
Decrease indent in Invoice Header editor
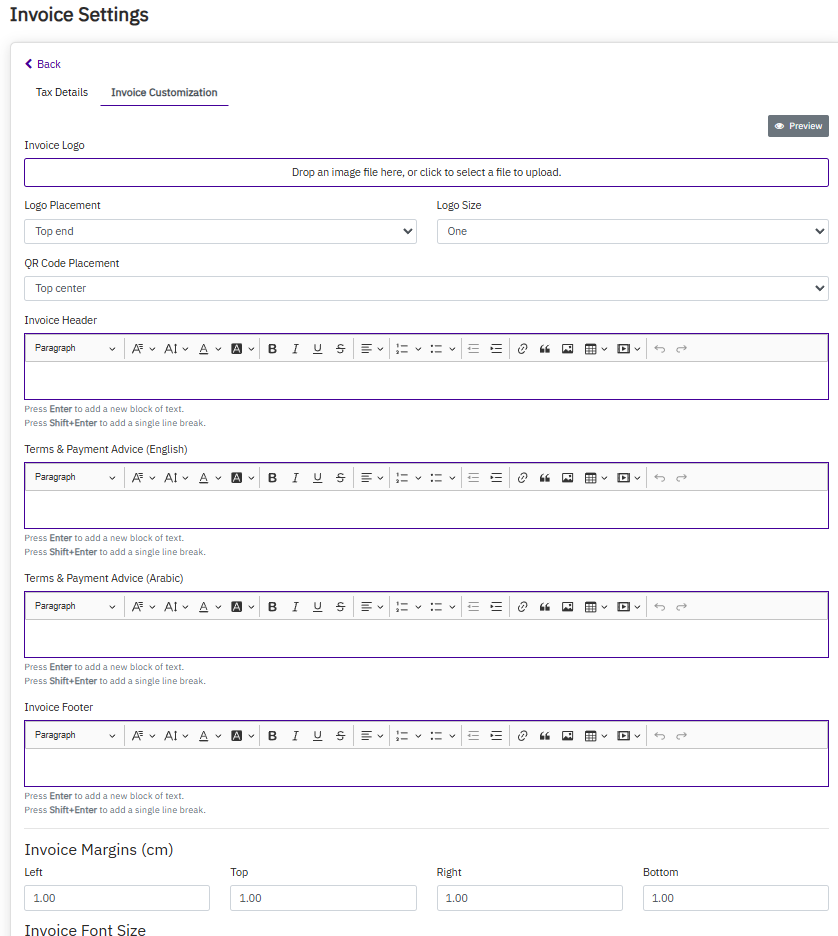tap(473, 349)
